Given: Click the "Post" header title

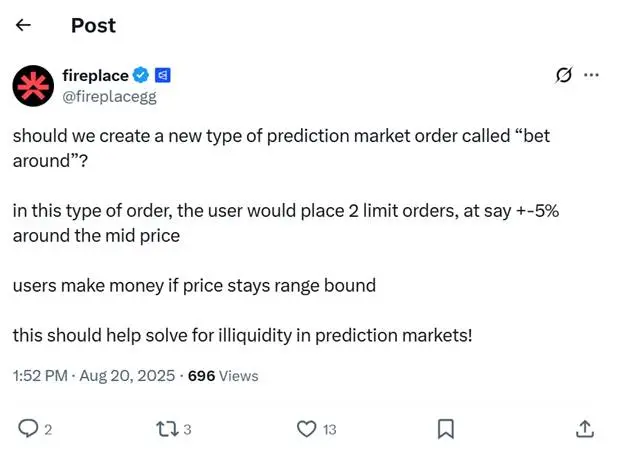Looking at the screenshot, I should pyautogui.click(x=93, y=26).
